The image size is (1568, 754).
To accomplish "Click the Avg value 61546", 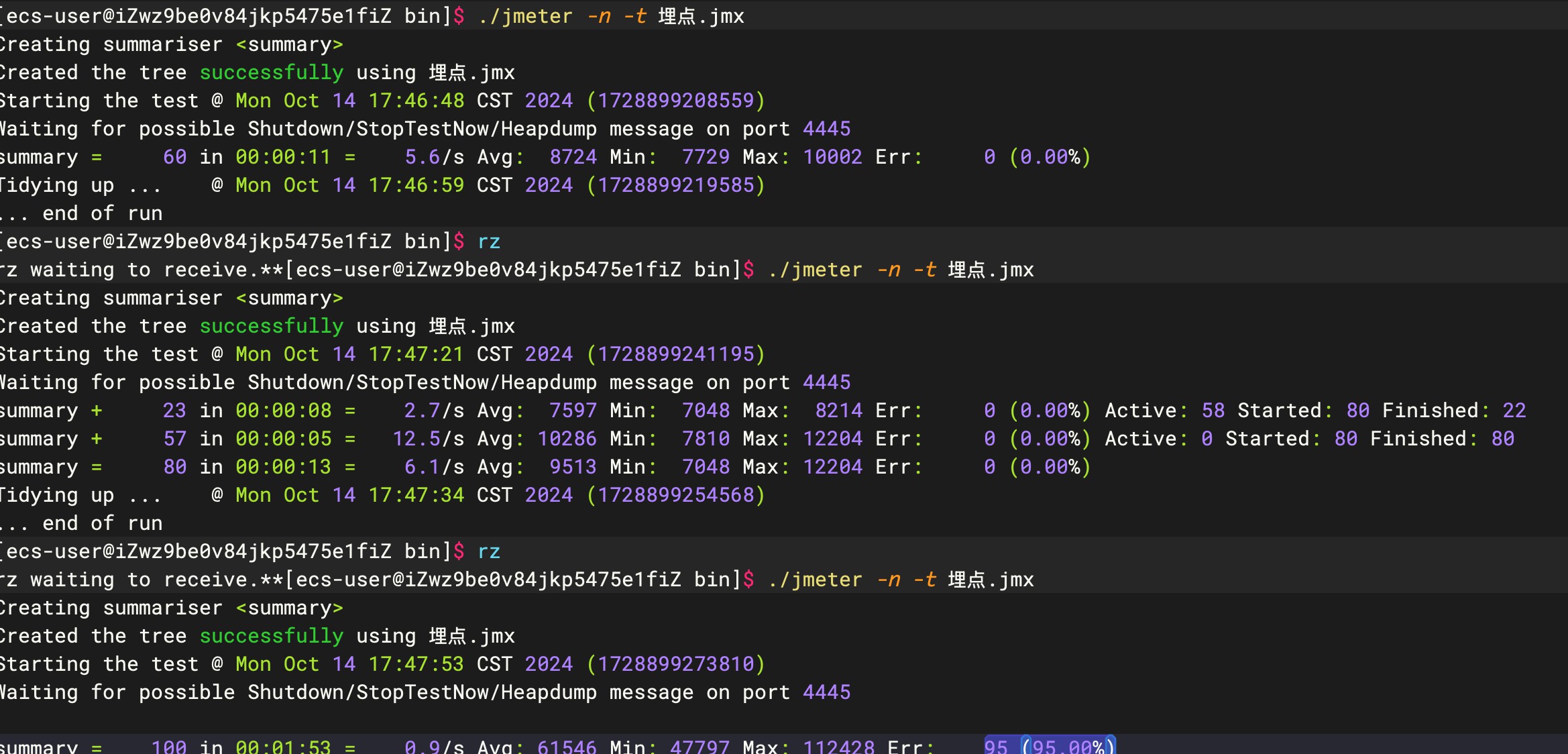I will click(x=567, y=746).
